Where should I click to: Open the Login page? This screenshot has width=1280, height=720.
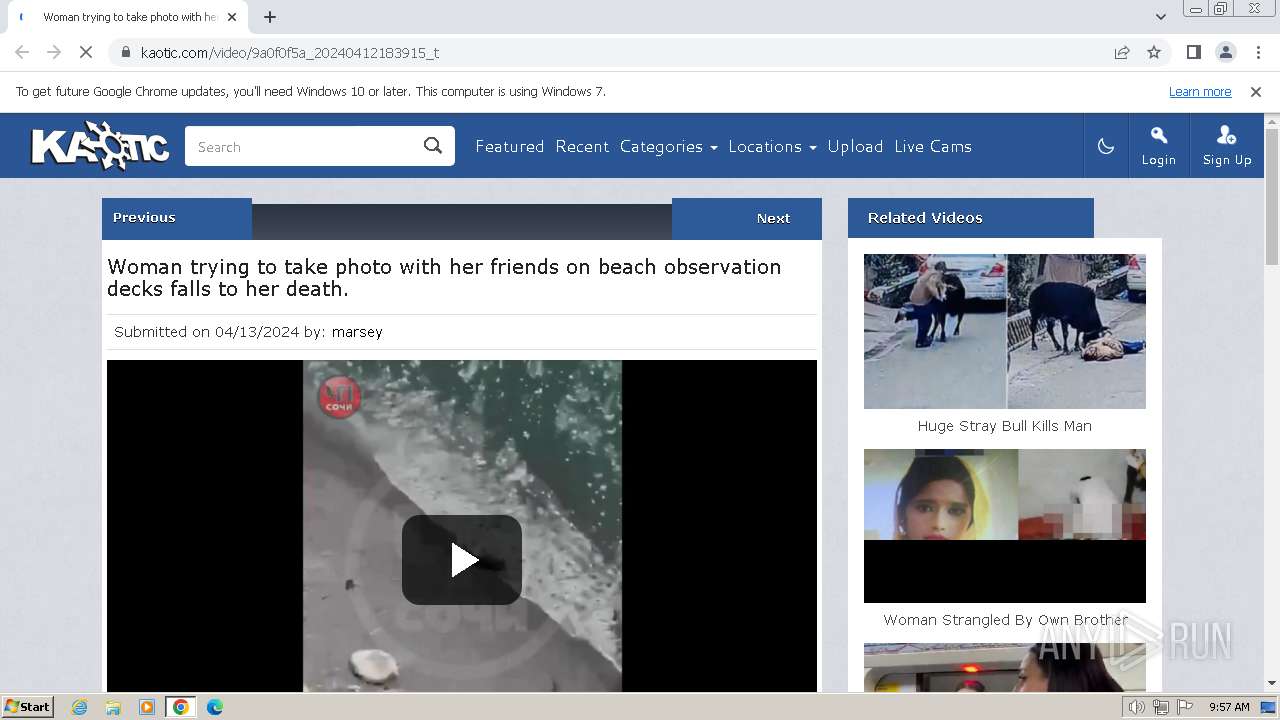1158,146
